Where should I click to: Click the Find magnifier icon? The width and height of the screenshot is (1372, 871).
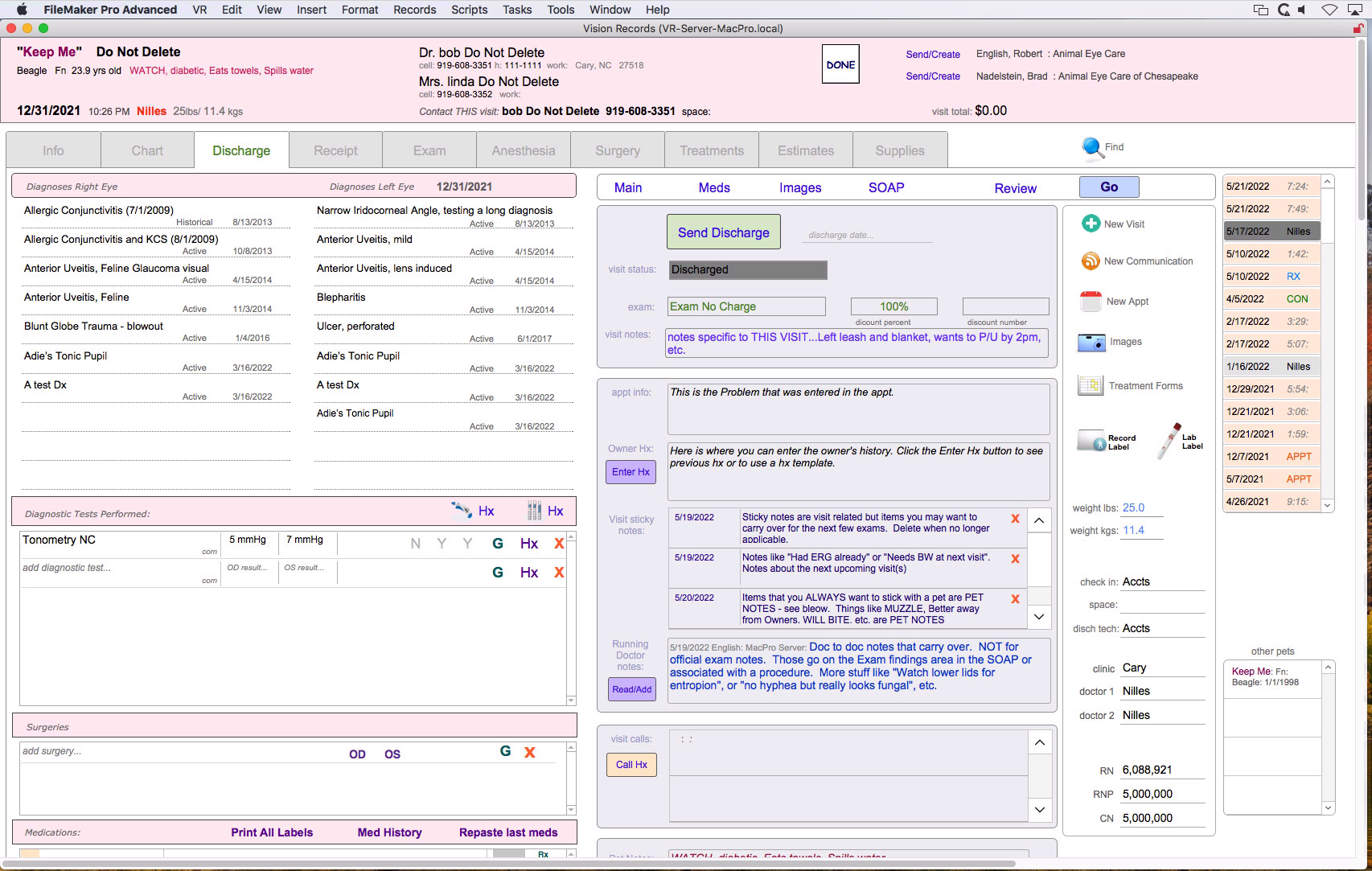1091,148
